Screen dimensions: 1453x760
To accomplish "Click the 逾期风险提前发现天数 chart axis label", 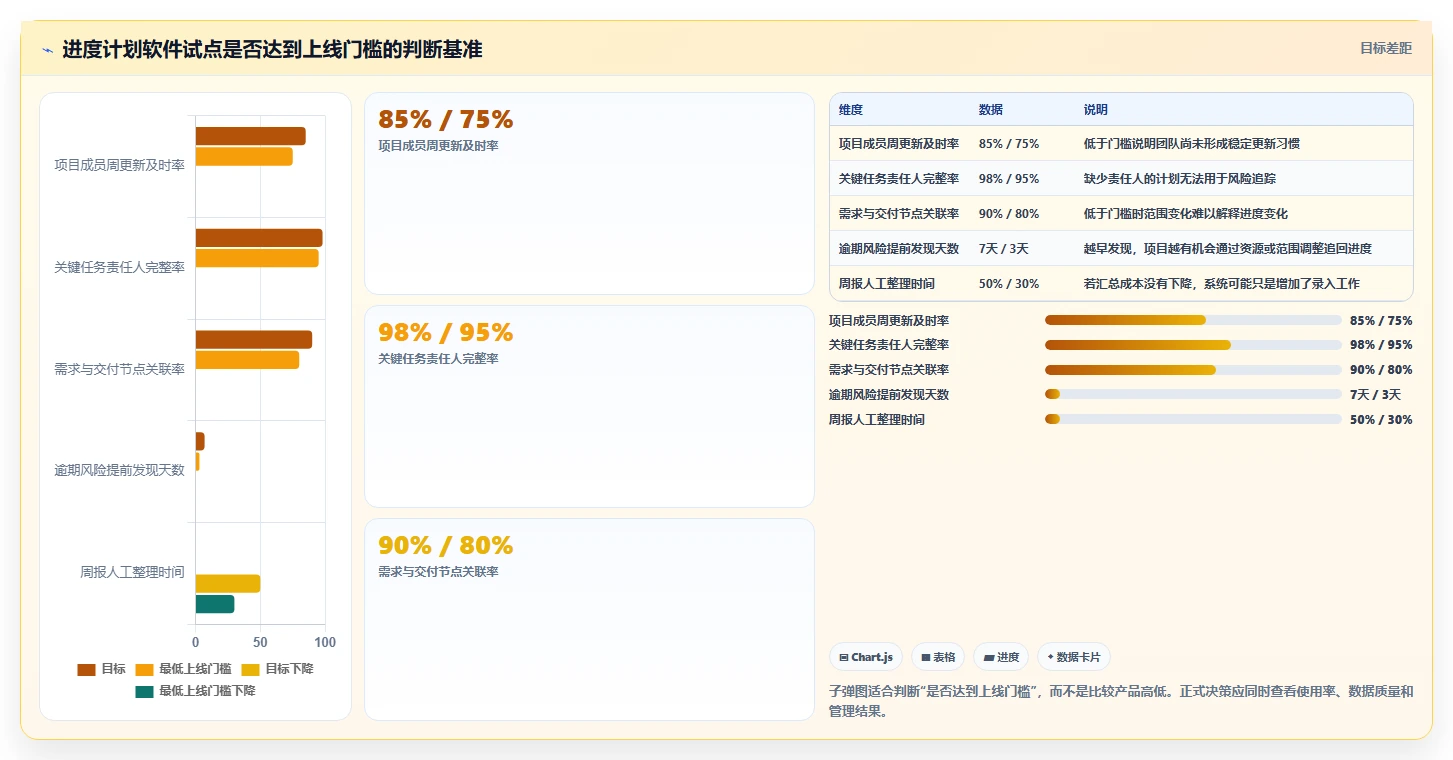I will coord(120,470).
